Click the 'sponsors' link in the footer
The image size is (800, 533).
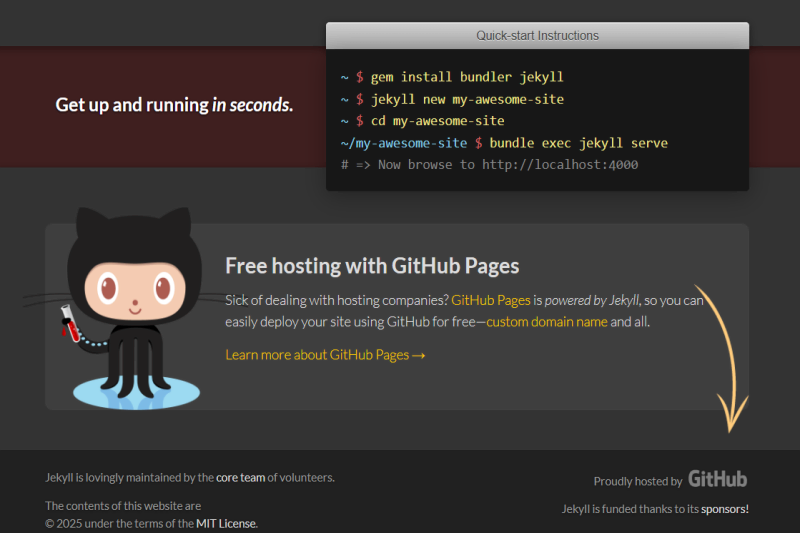[x=724, y=509]
